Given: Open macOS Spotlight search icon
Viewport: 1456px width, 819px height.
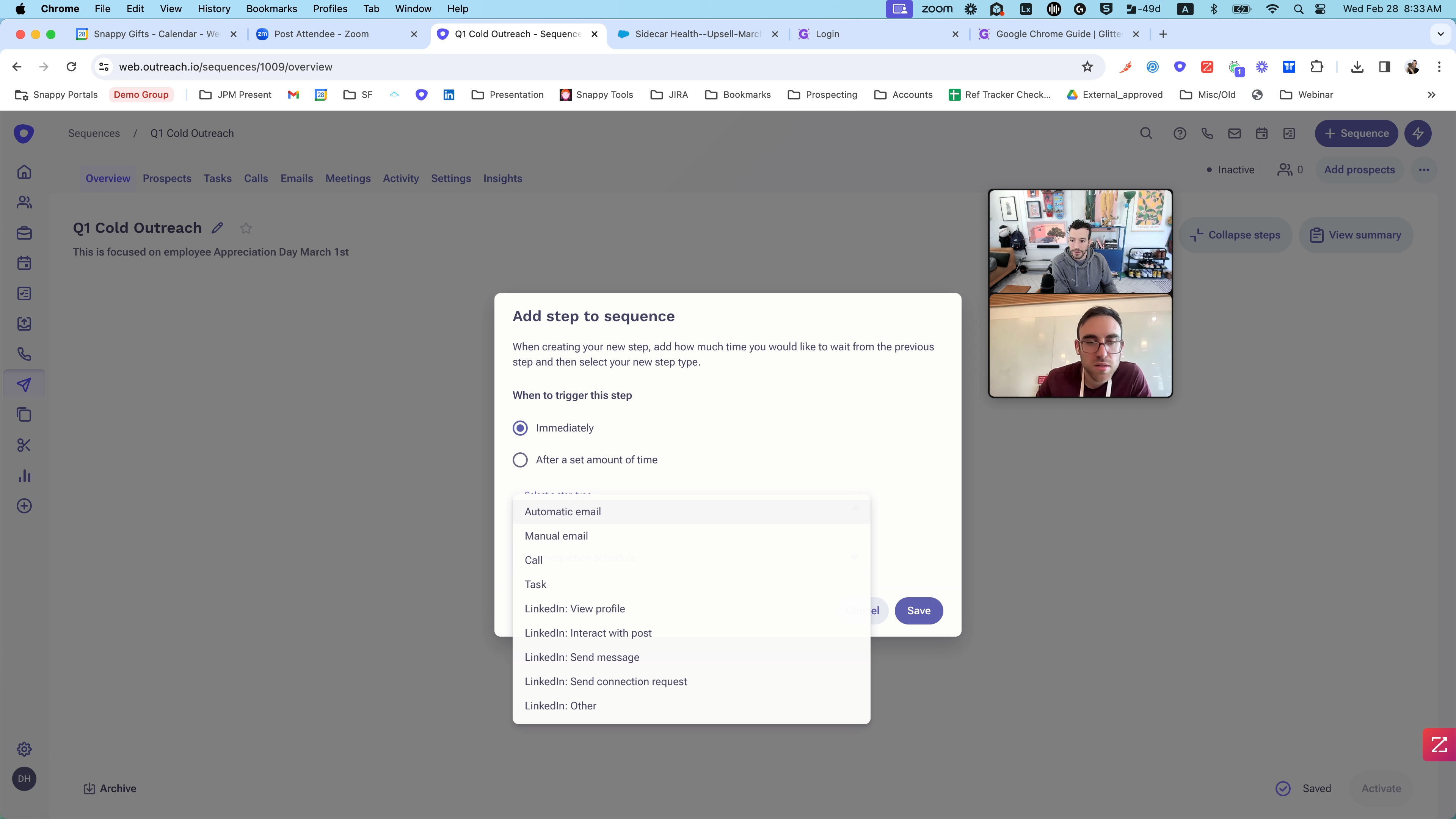Looking at the screenshot, I should coord(1298,8).
